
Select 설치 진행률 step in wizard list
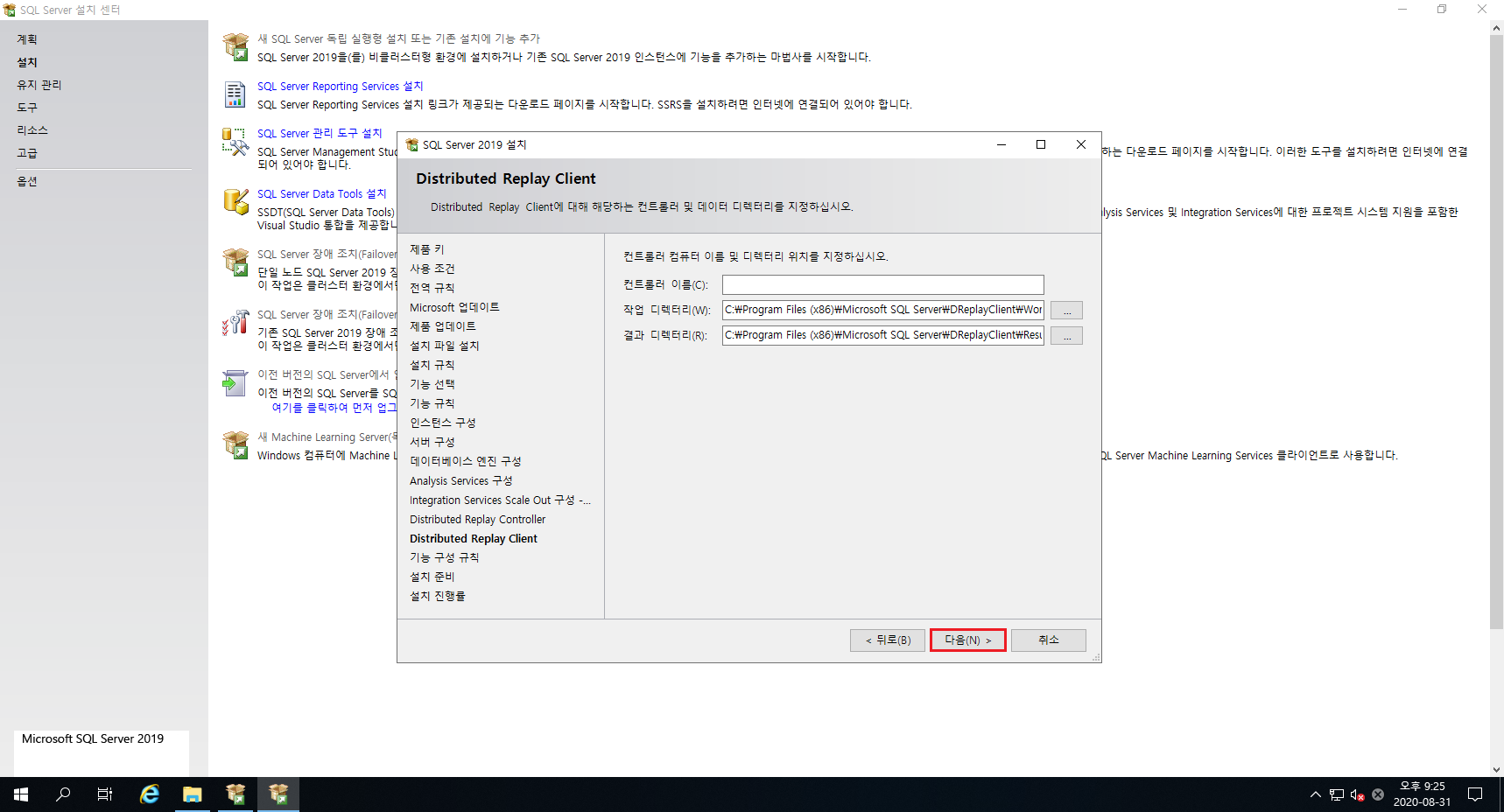pyautogui.click(x=438, y=596)
